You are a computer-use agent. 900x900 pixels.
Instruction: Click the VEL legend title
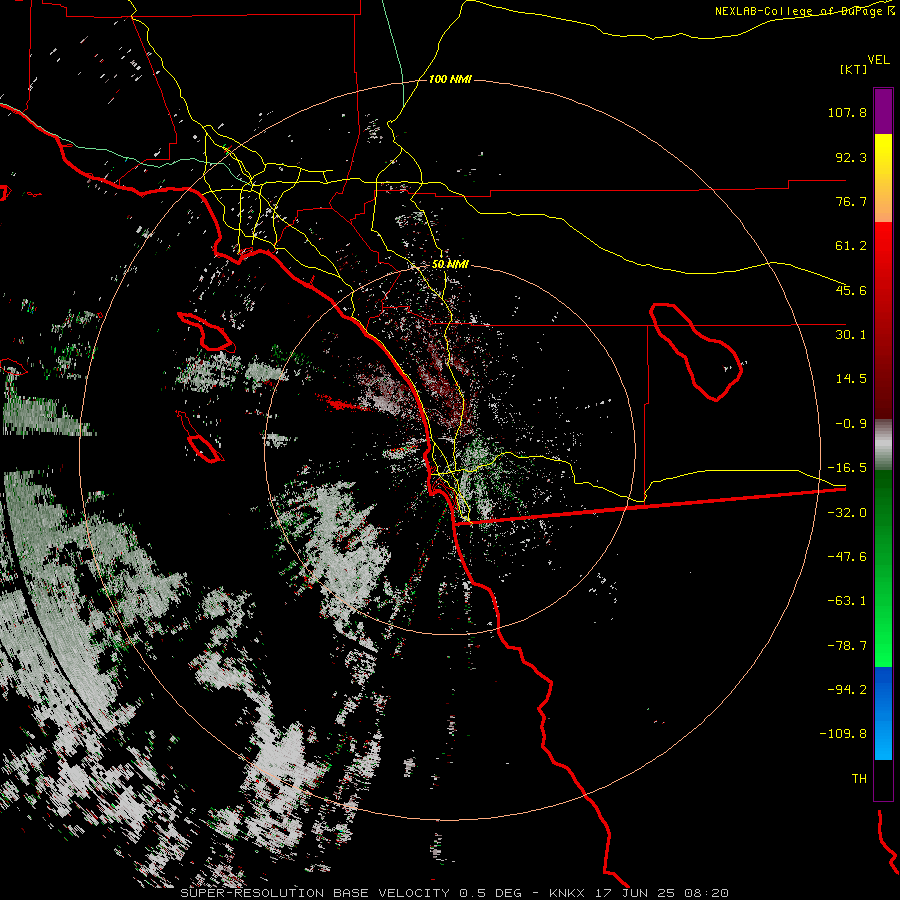click(879, 60)
